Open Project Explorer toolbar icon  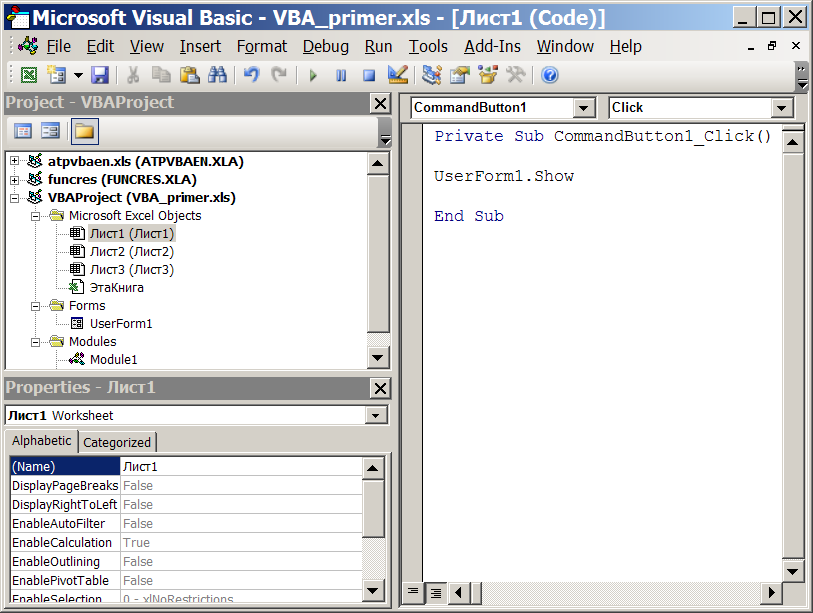pos(431,75)
